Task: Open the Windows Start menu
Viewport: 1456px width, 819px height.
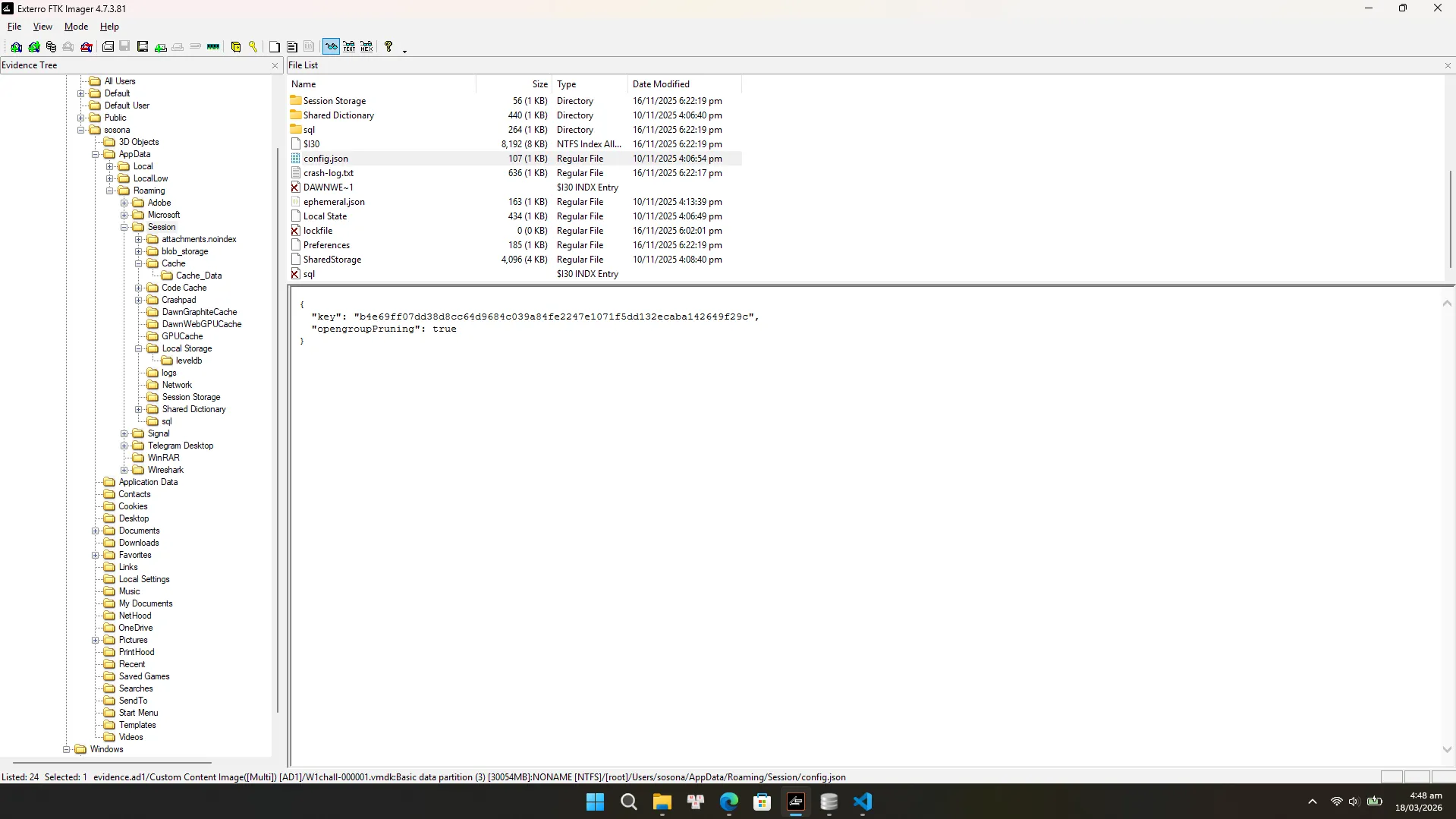Action: pos(596,802)
